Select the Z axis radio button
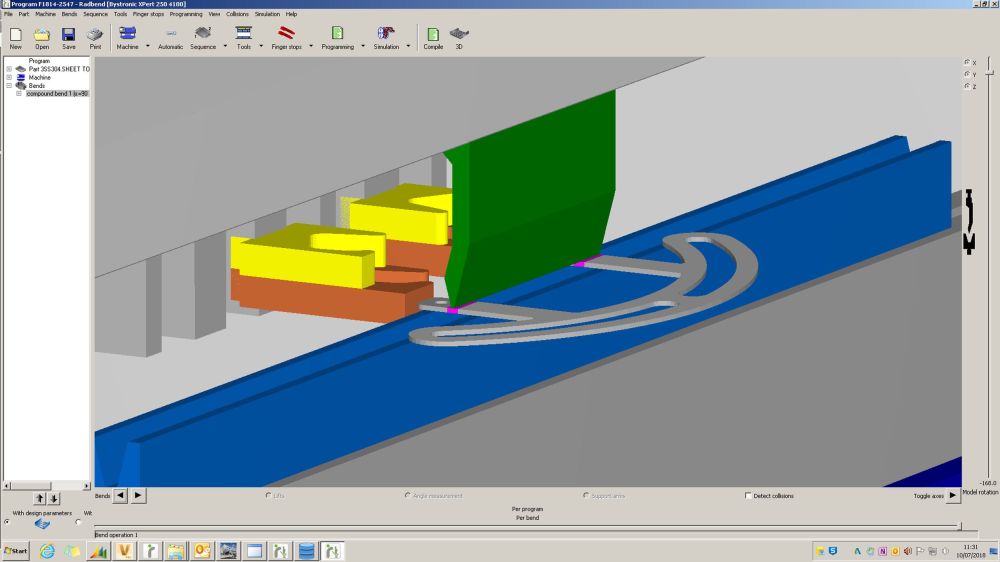The width and height of the screenshot is (1000, 562). [x=967, y=87]
